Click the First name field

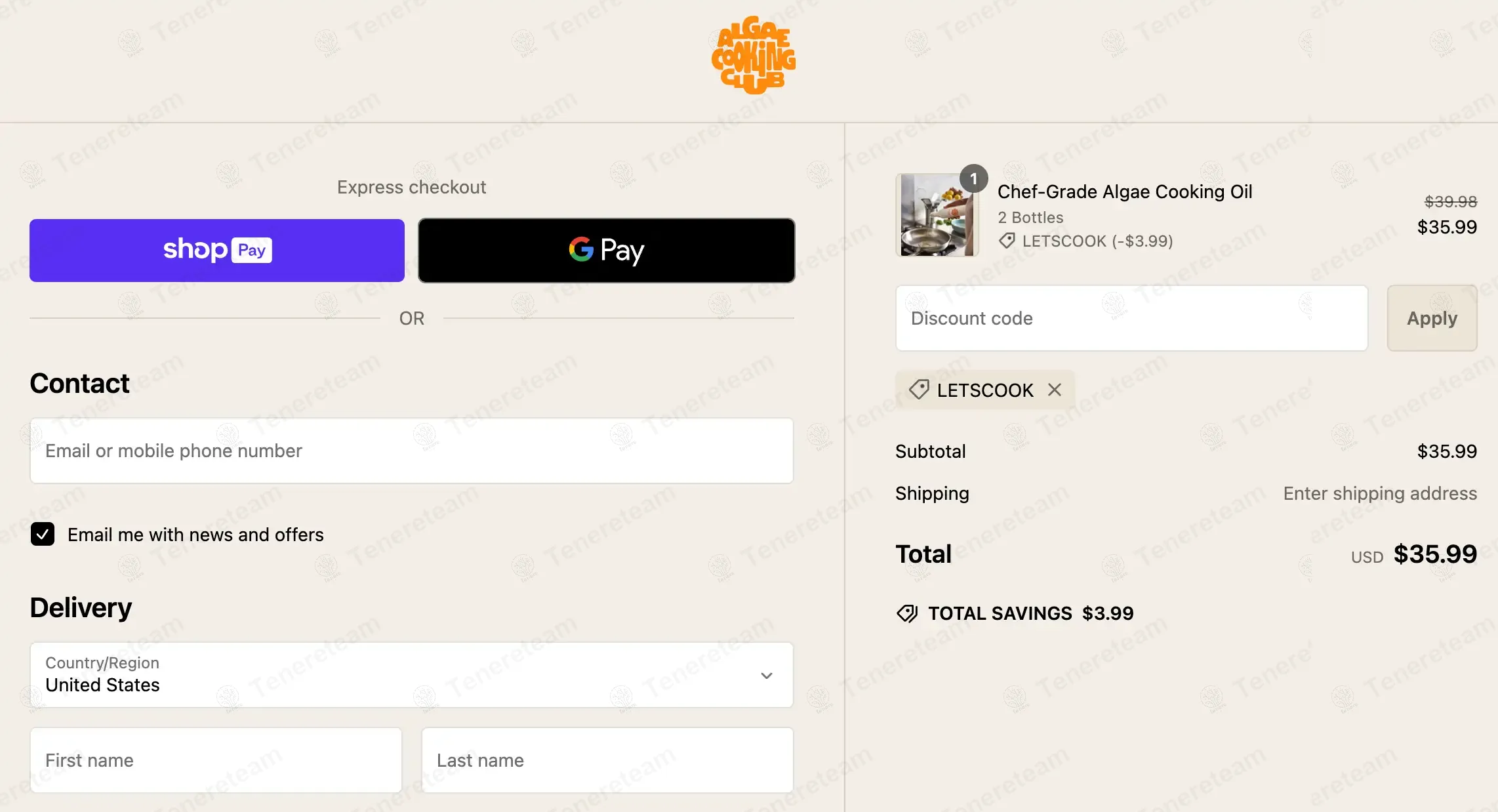tap(216, 760)
